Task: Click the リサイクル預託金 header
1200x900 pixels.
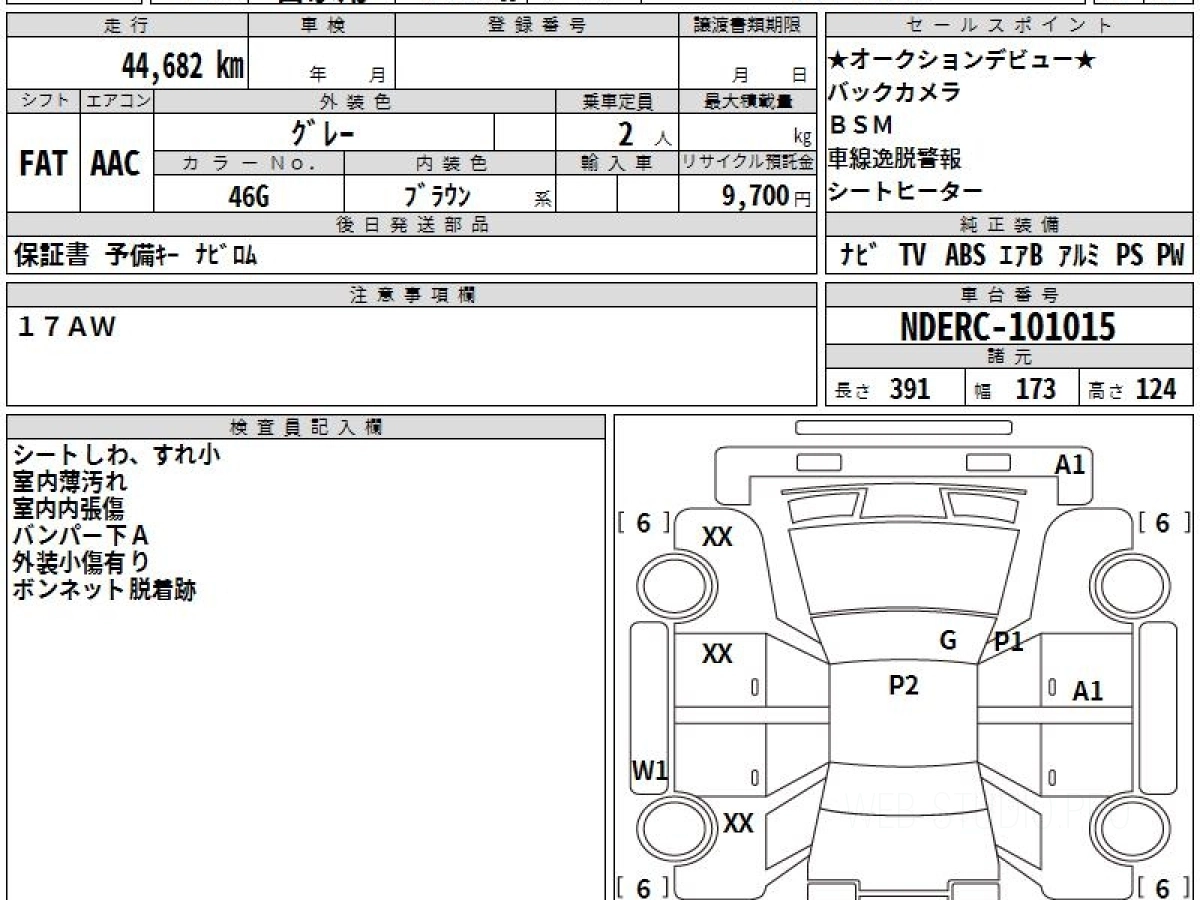Action: coord(747,163)
